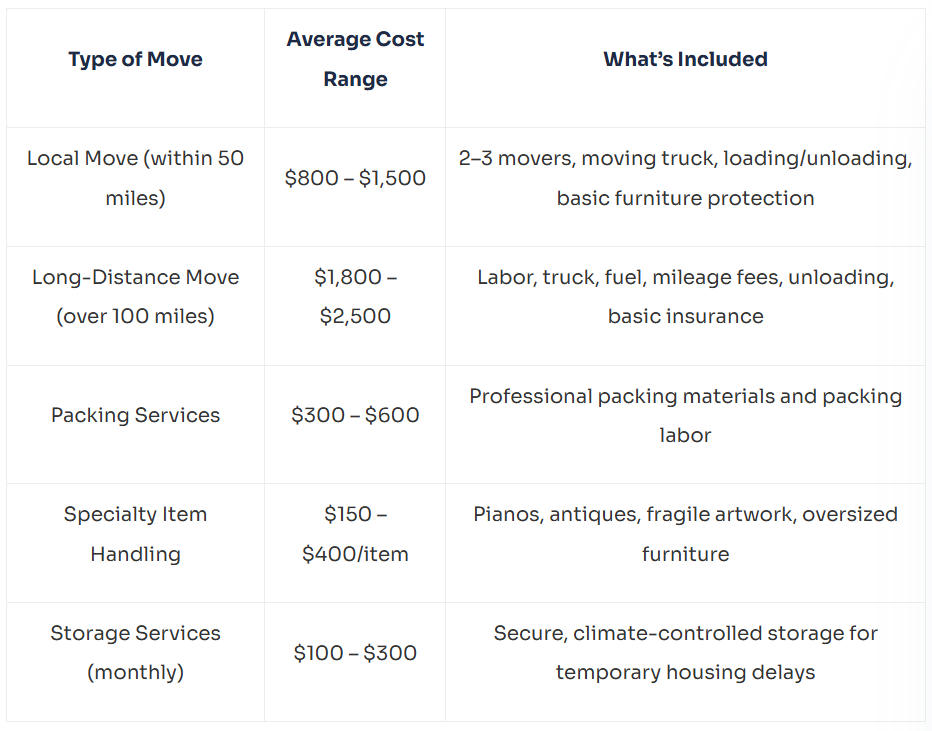Click the 'What's Included' header cell
Viewport: 932px width, 731px height.
pyautogui.click(x=685, y=68)
